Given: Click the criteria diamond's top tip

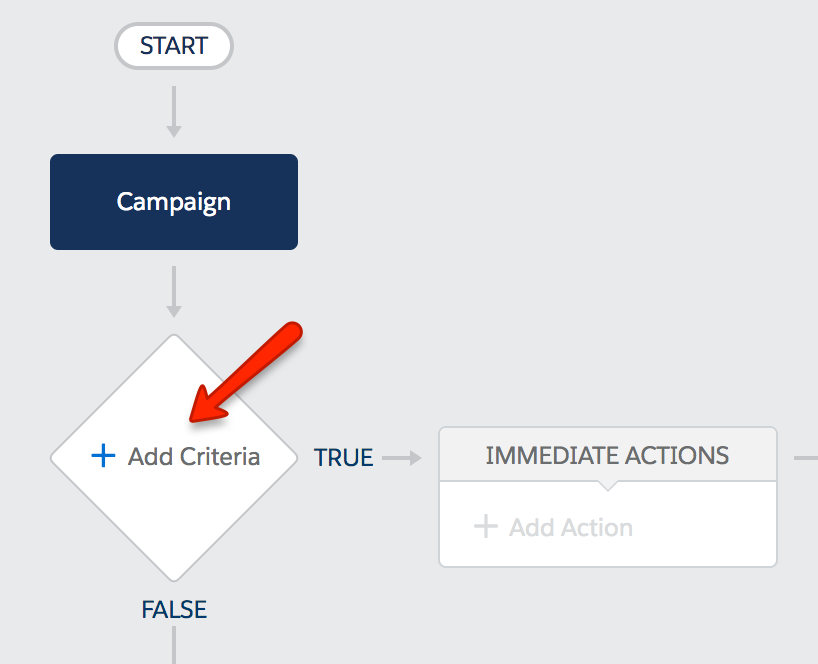Looking at the screenshot, I should click(x=174, y=341).
